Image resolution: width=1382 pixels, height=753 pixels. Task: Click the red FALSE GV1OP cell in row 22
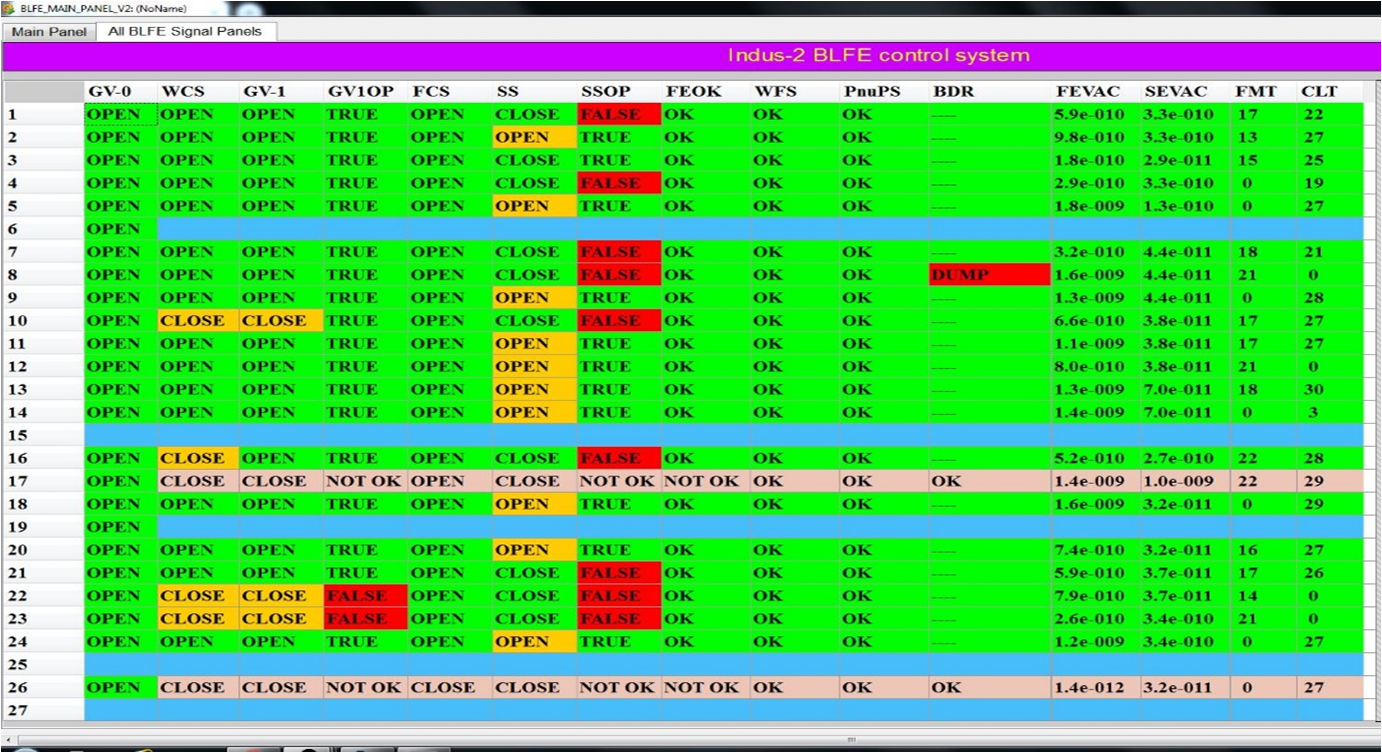366,596
